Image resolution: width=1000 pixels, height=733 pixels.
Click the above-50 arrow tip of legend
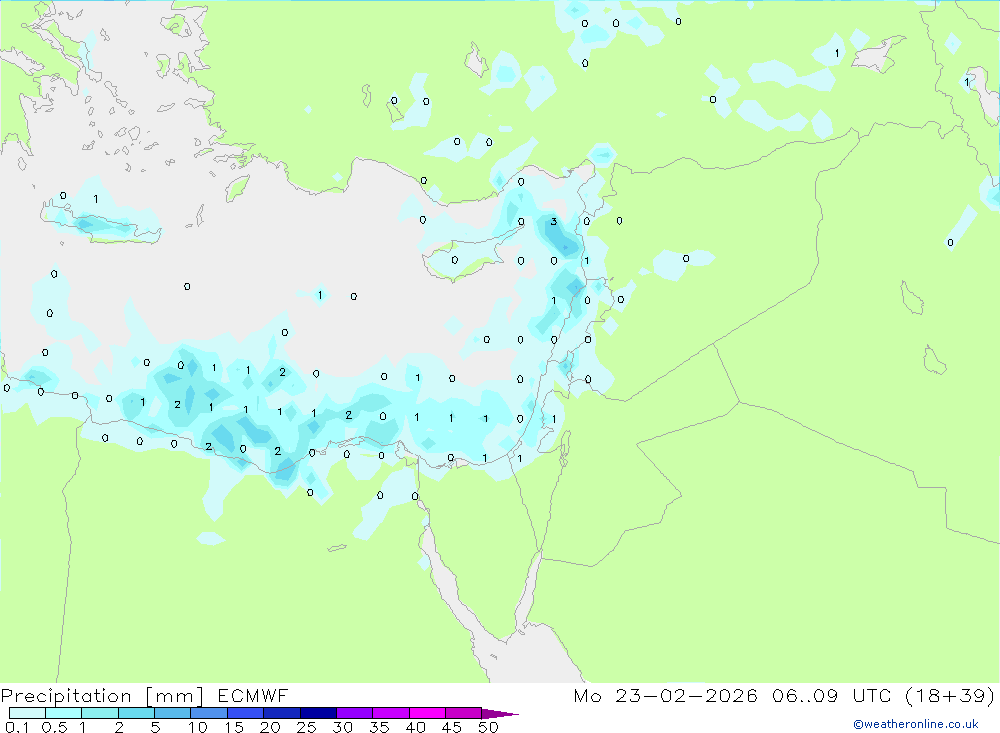500,714
